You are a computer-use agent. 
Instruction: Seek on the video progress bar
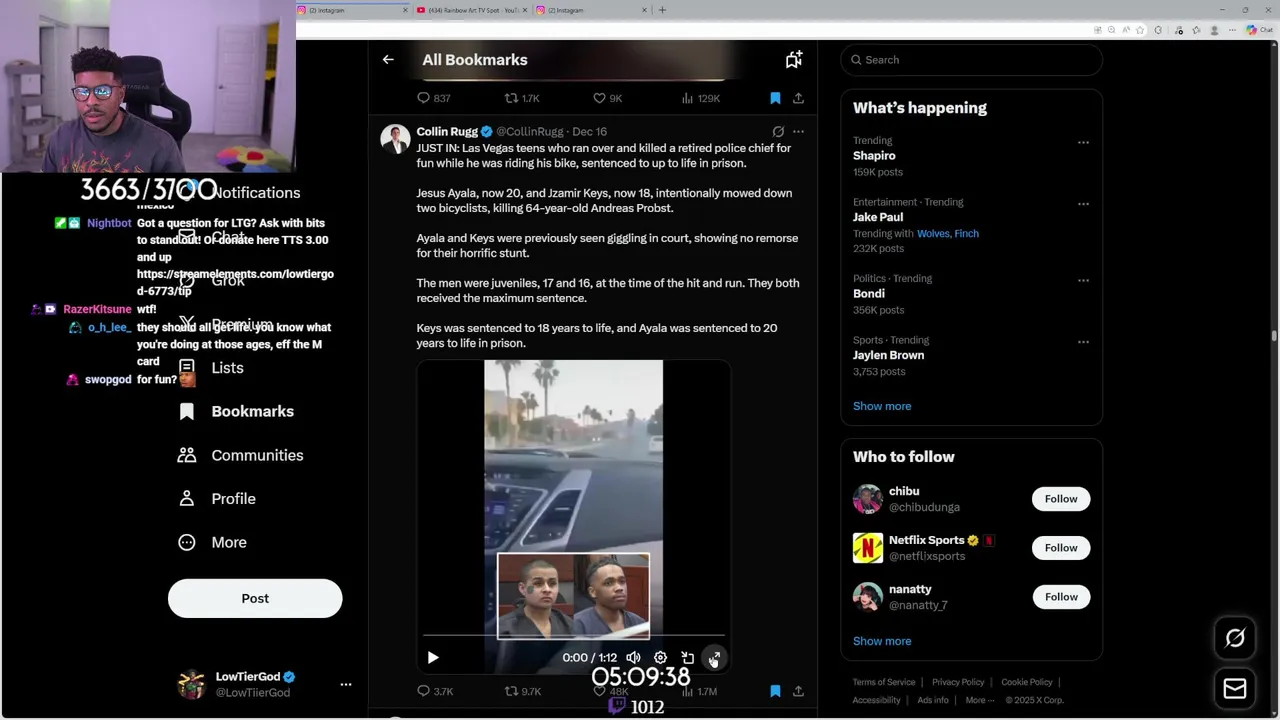[x=573, y=636]
